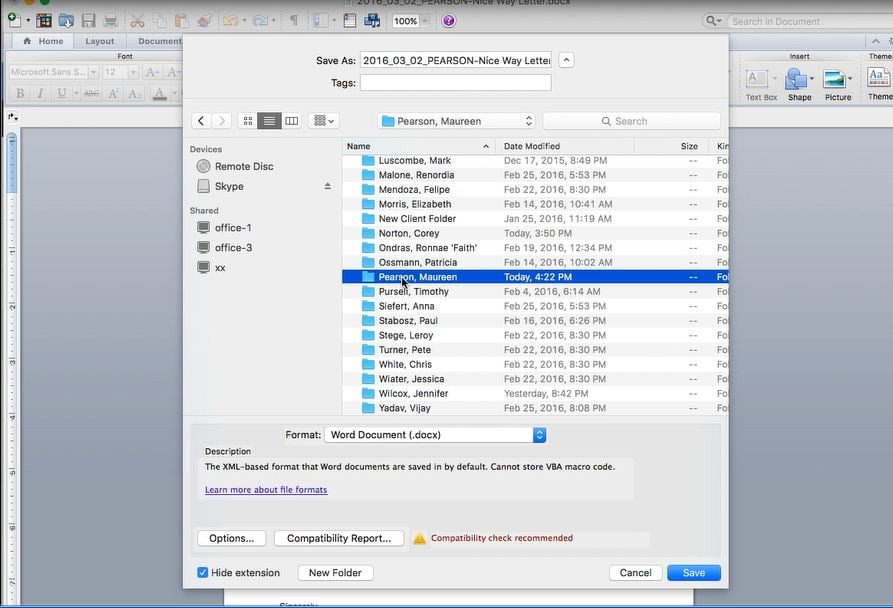Open Learn more about file formats link
893x608 pixels.
266,490
